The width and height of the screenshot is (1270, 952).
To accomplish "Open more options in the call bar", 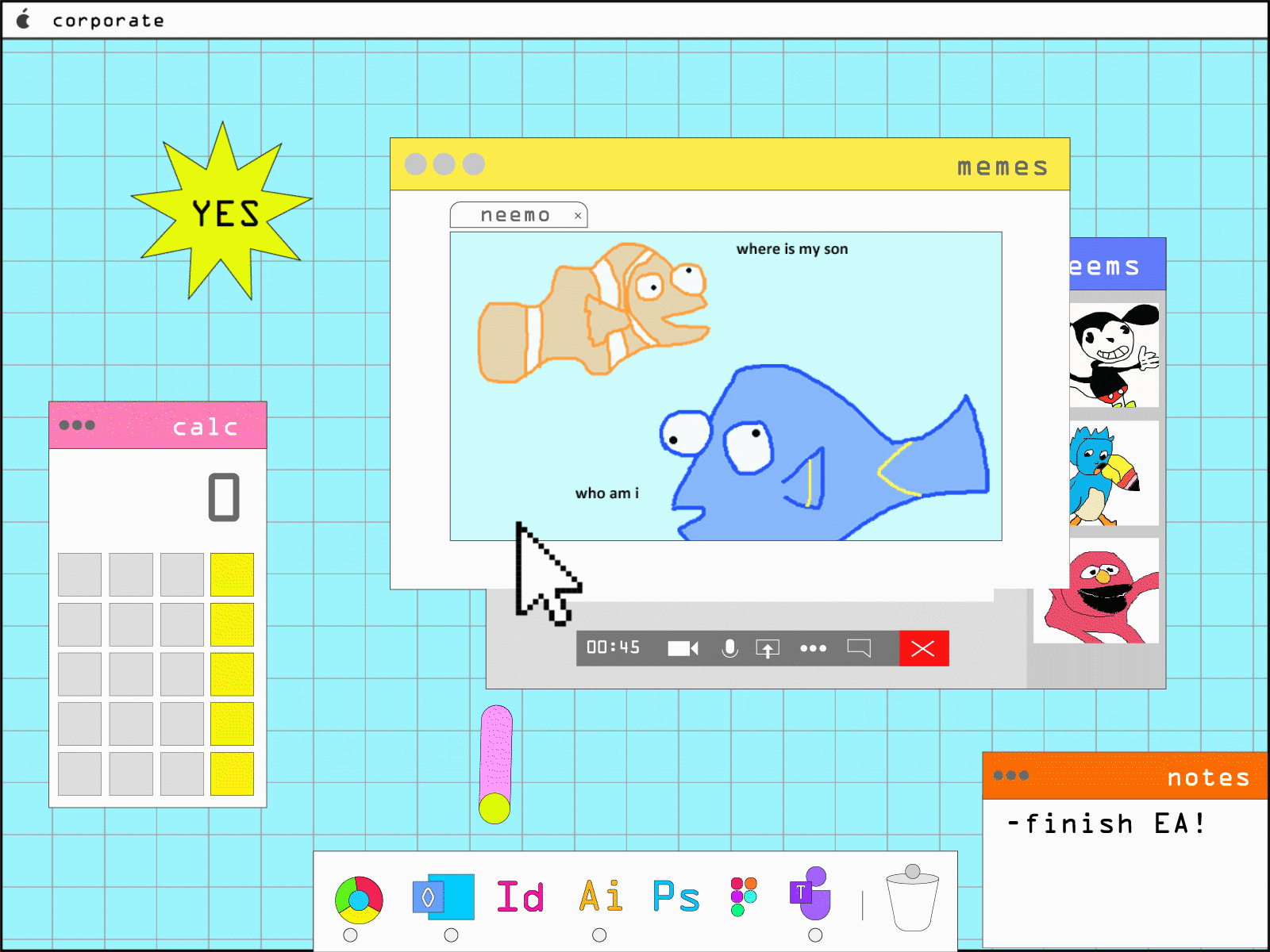I will [x=813, y=648].
